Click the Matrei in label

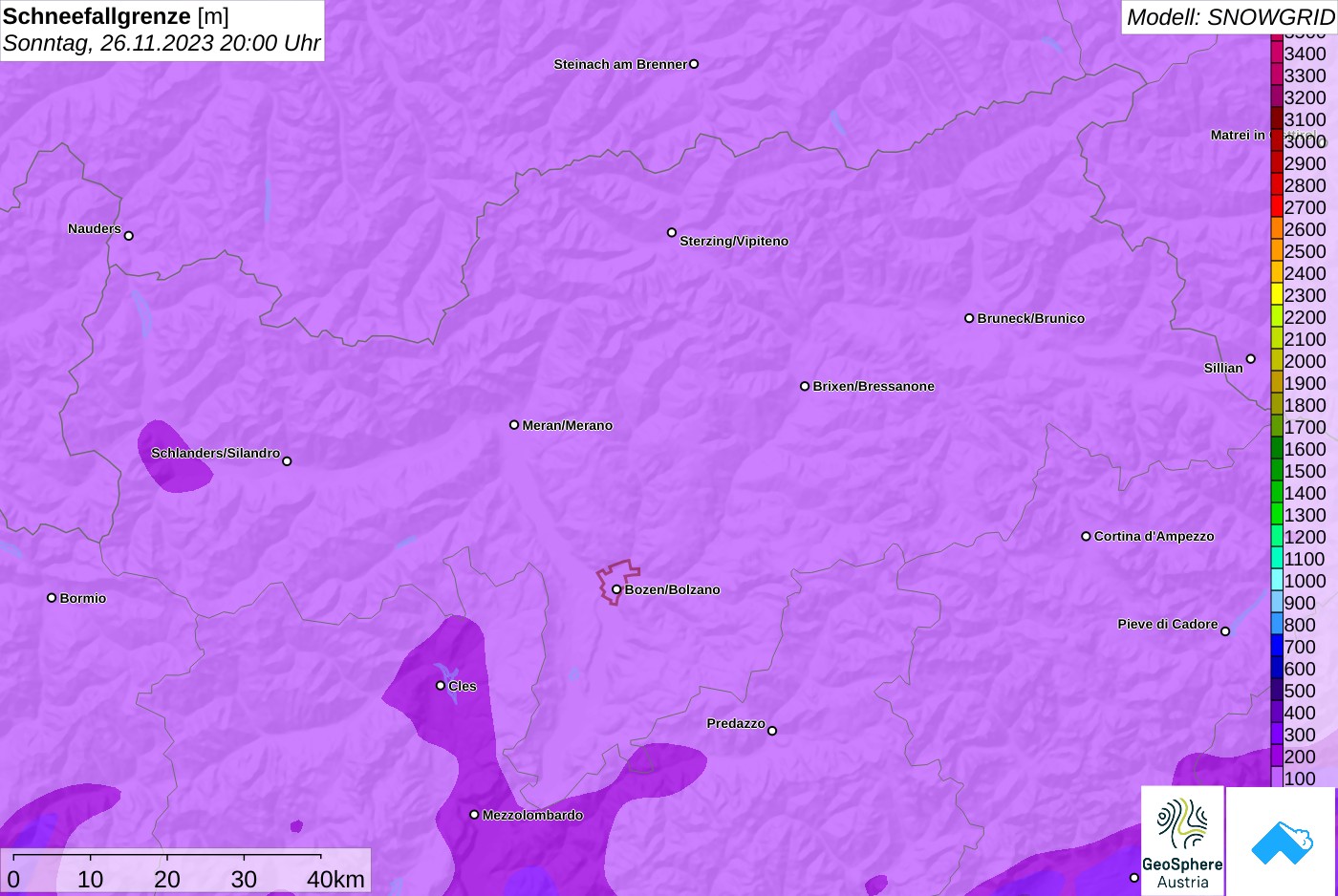[x=1238, y=135]
